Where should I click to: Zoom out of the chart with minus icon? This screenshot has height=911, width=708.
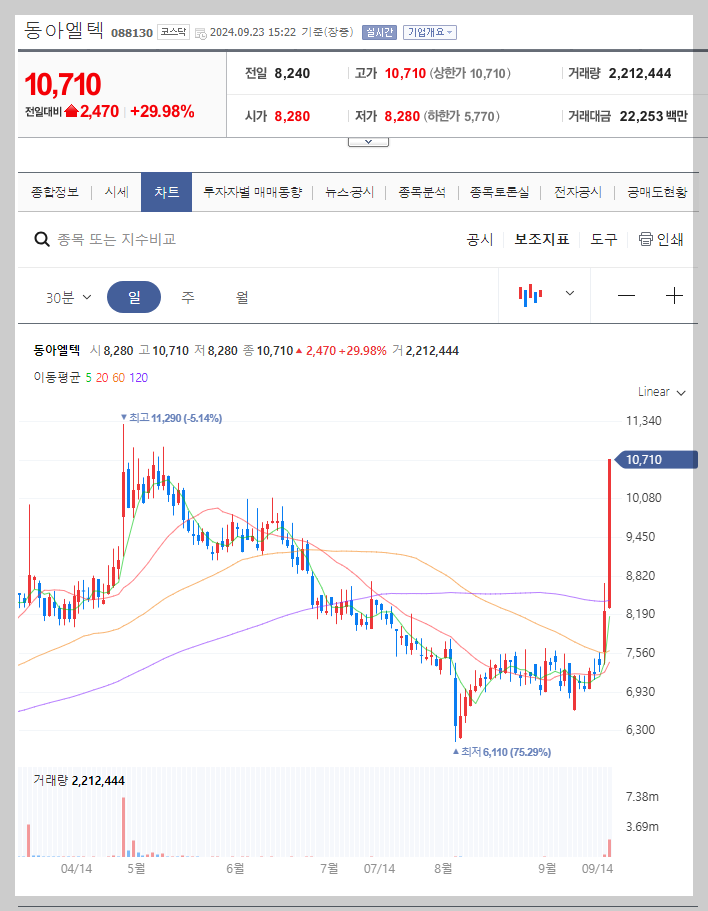pos(626,296)
